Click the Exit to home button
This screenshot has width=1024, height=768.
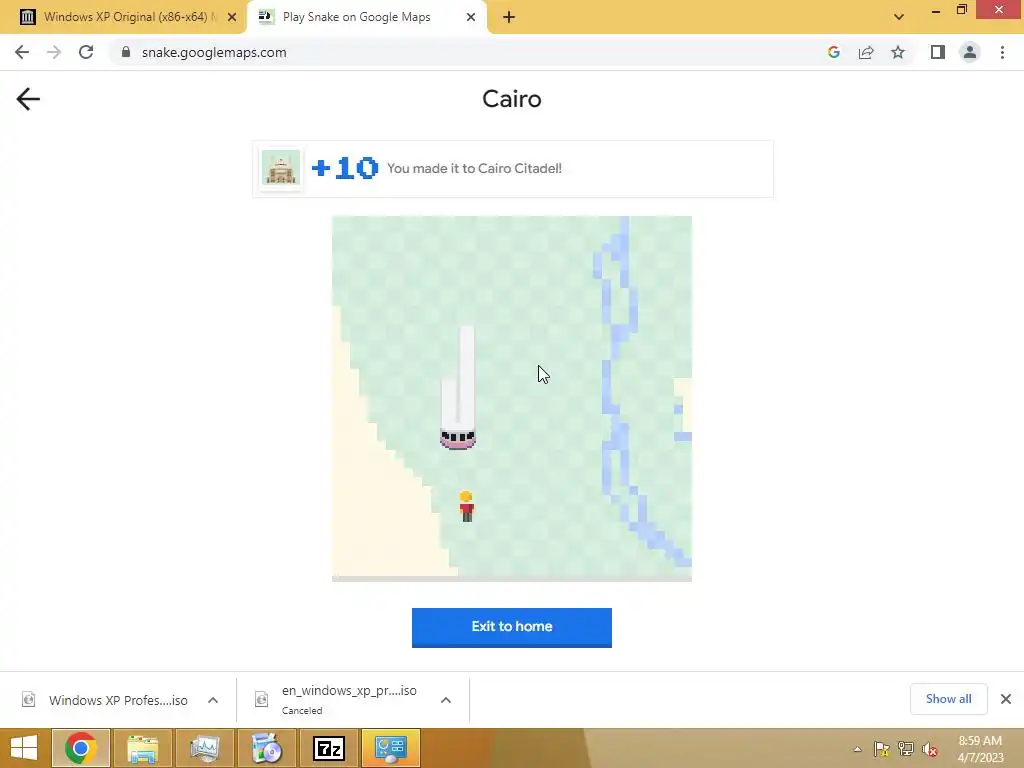click(511, 627)
